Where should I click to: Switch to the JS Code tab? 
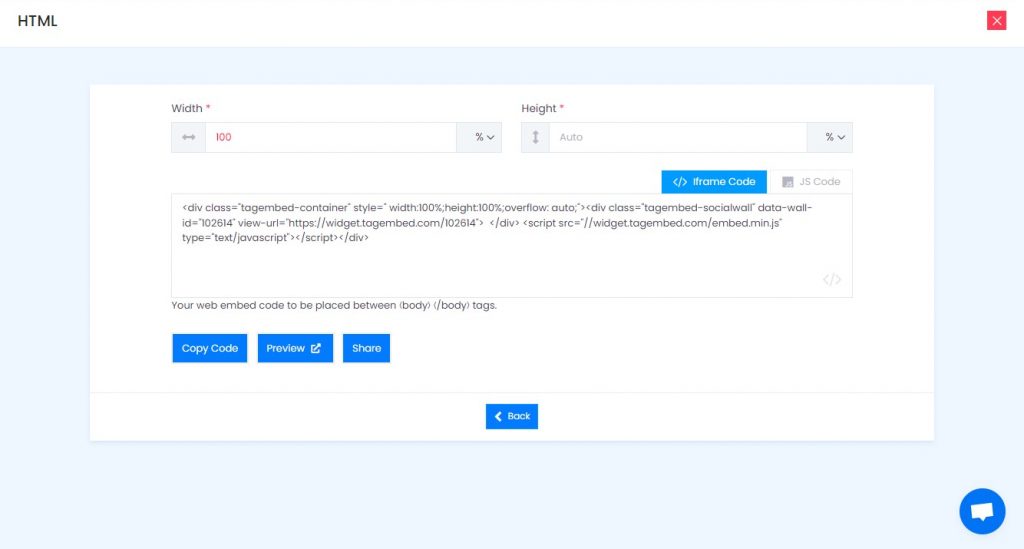pyautogui.click(x=810, y=181)
